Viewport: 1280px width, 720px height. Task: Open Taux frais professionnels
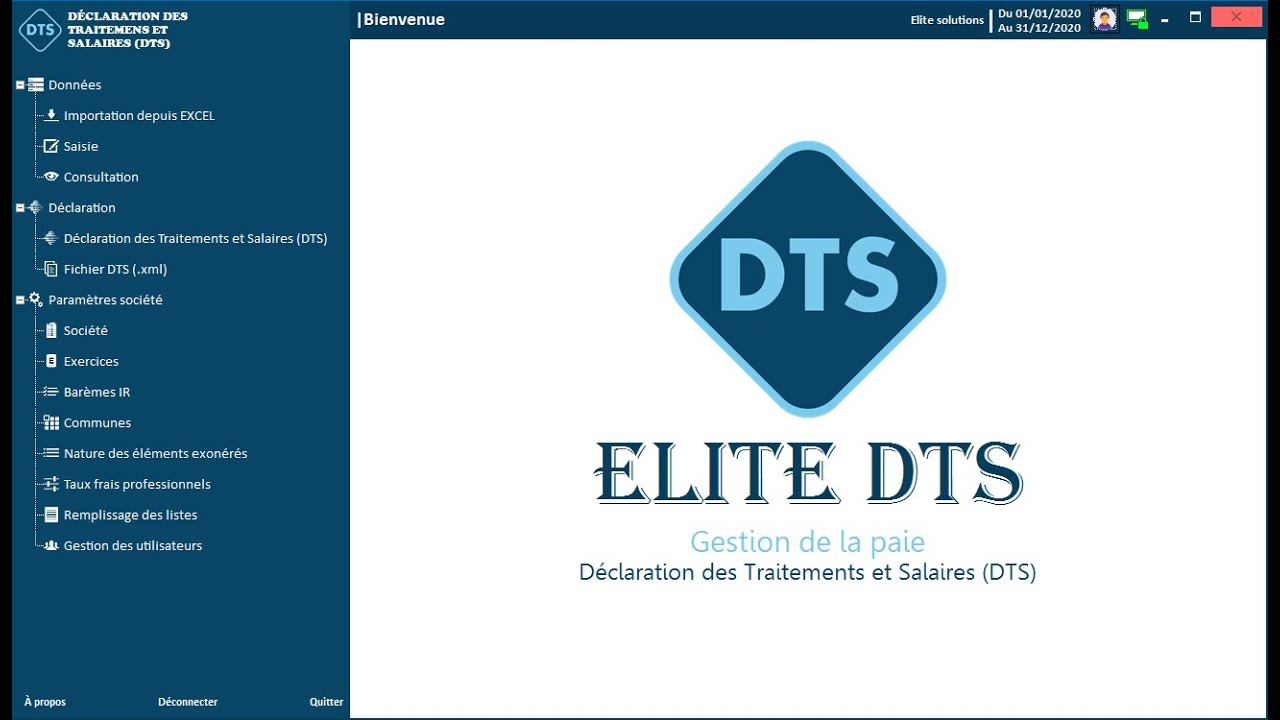tap(137, 484)
